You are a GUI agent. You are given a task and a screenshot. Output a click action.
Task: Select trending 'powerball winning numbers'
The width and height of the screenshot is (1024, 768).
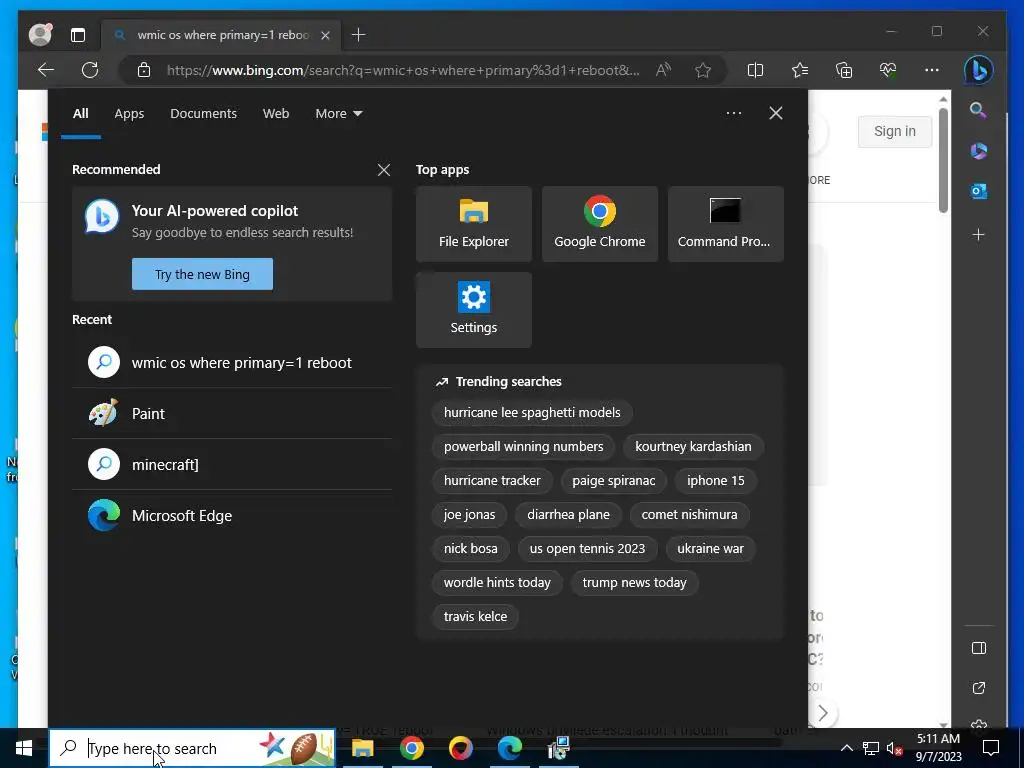[523, 447]
